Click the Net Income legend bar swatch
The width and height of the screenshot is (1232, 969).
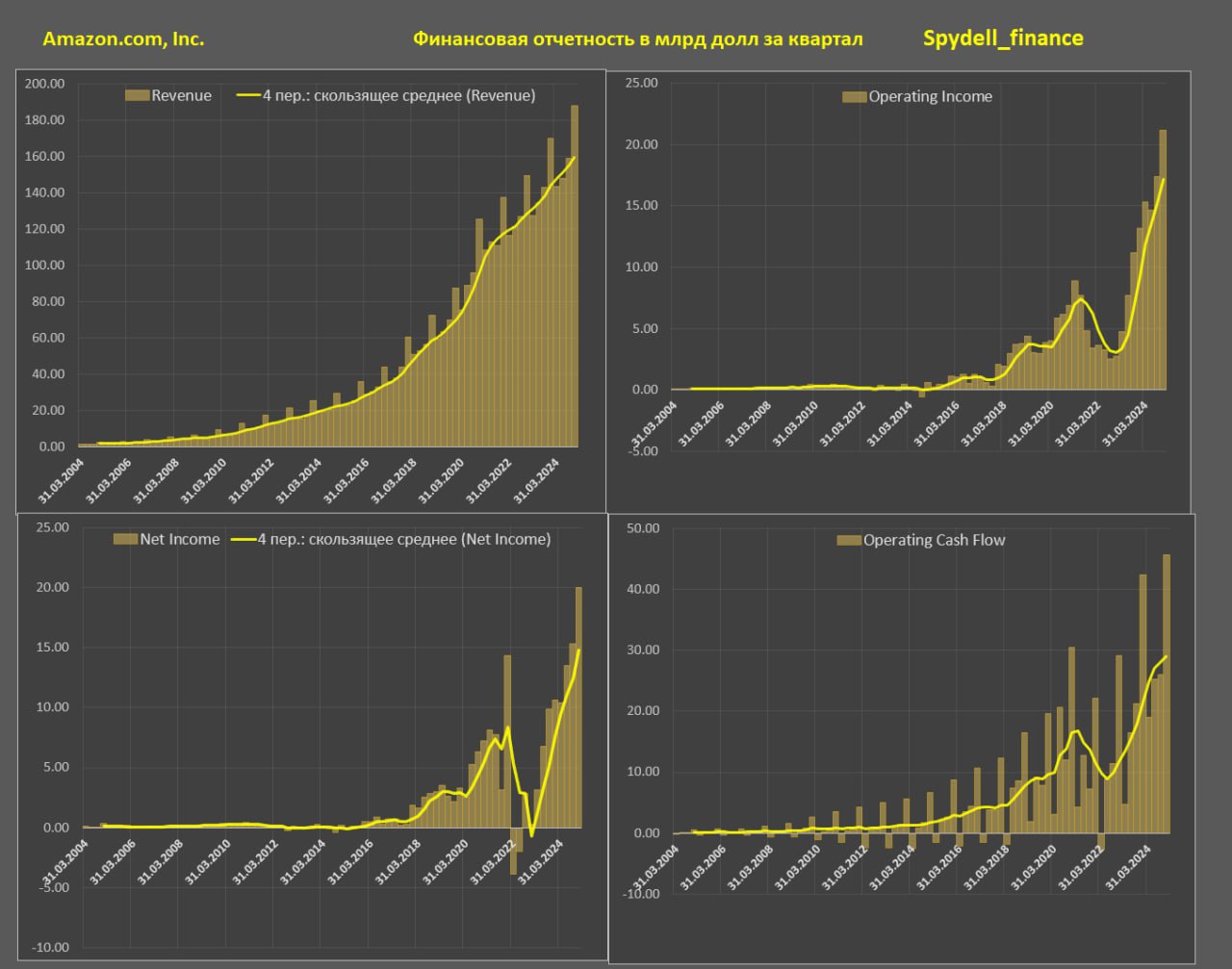coord(126,539)
